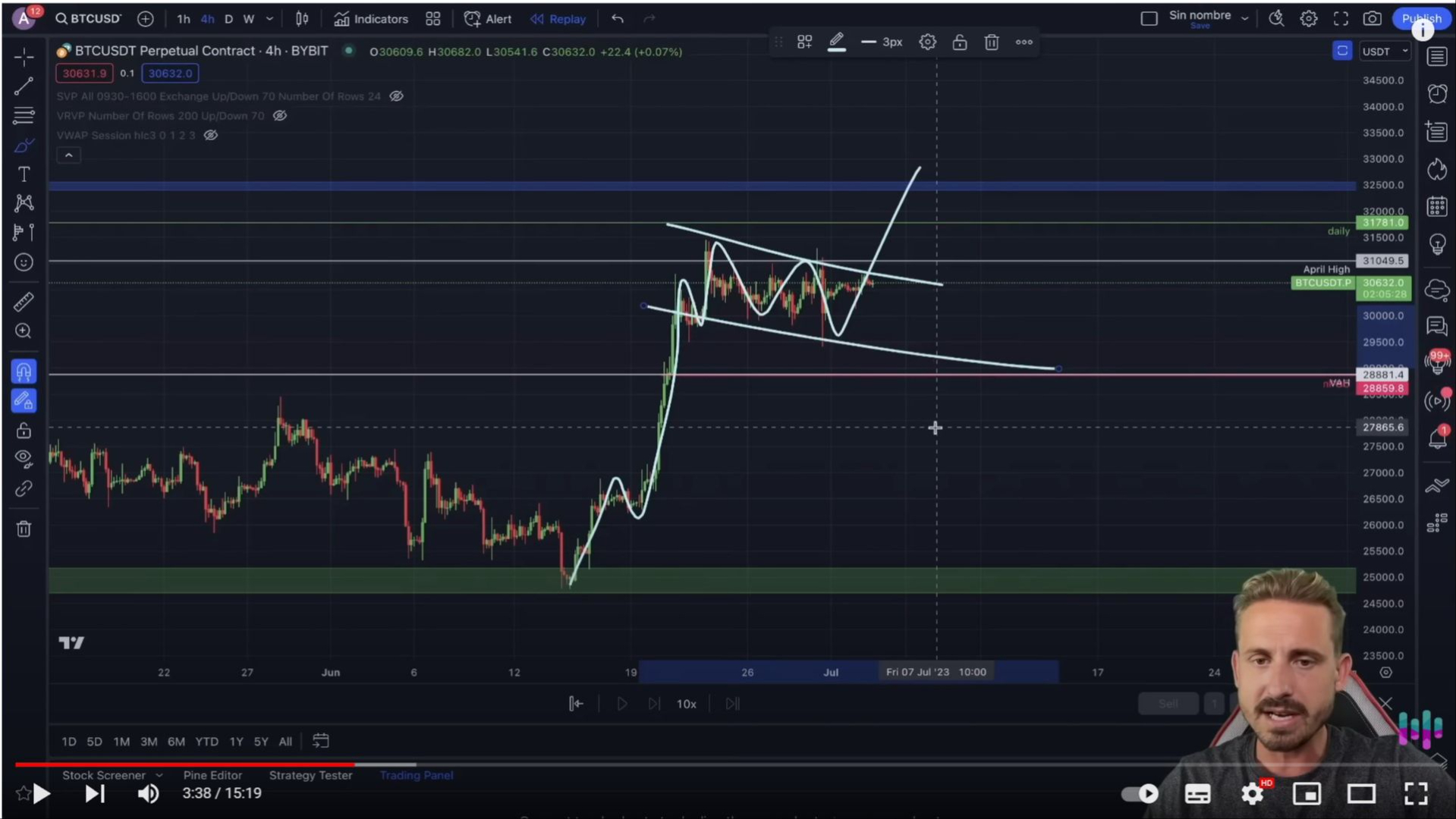Lock all drawing tools

point(24,431)
